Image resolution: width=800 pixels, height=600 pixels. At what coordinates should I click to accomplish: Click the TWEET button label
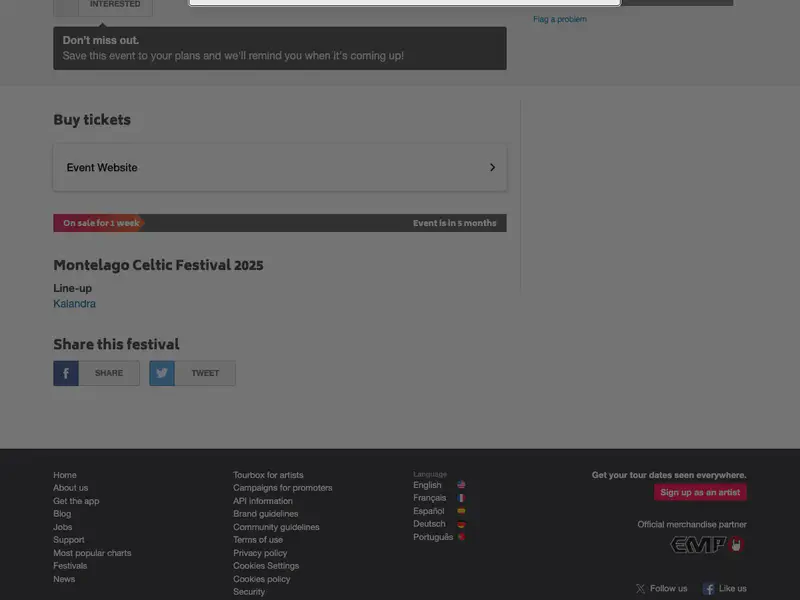(x=205, y=373)
